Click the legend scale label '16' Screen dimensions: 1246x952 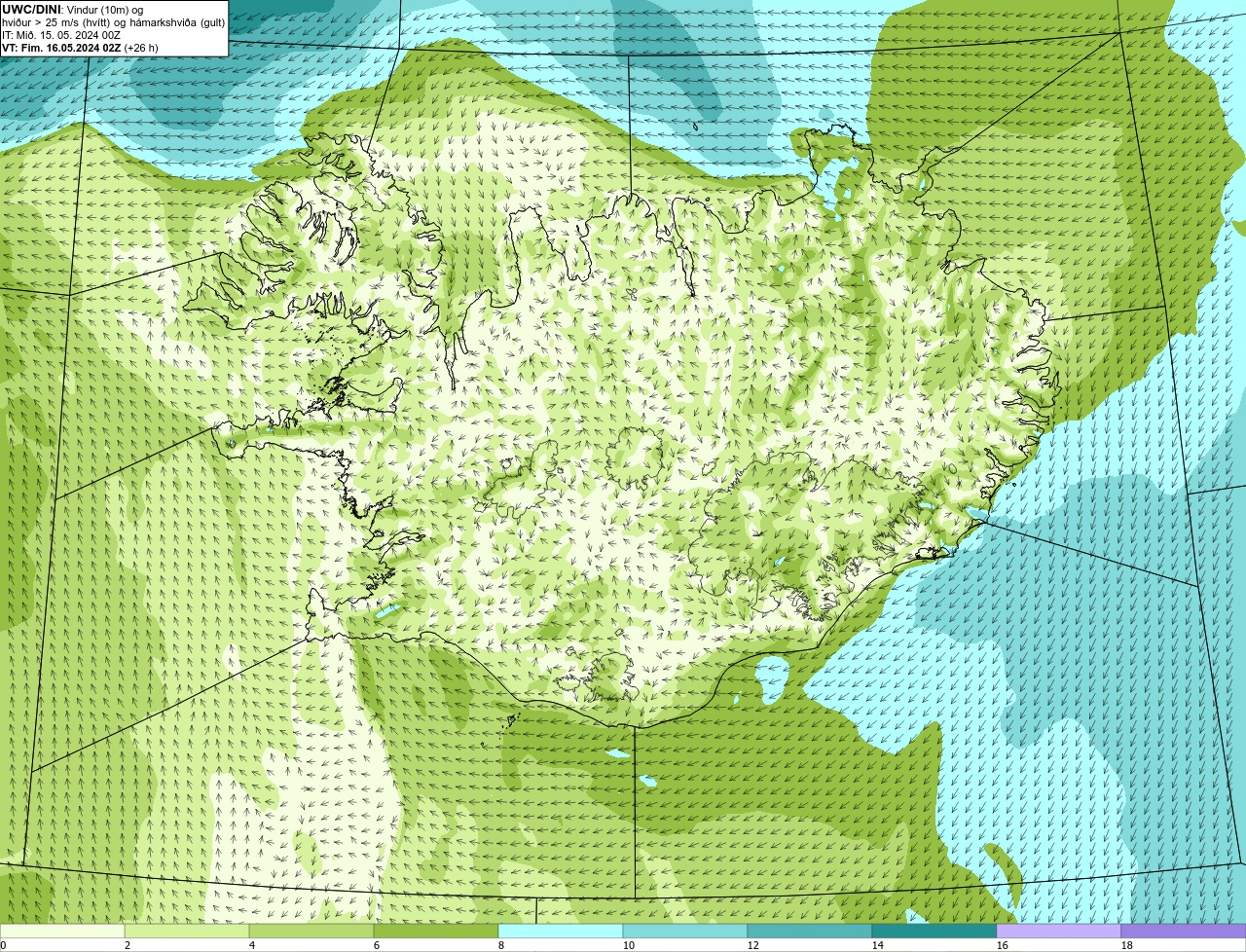1003,945
